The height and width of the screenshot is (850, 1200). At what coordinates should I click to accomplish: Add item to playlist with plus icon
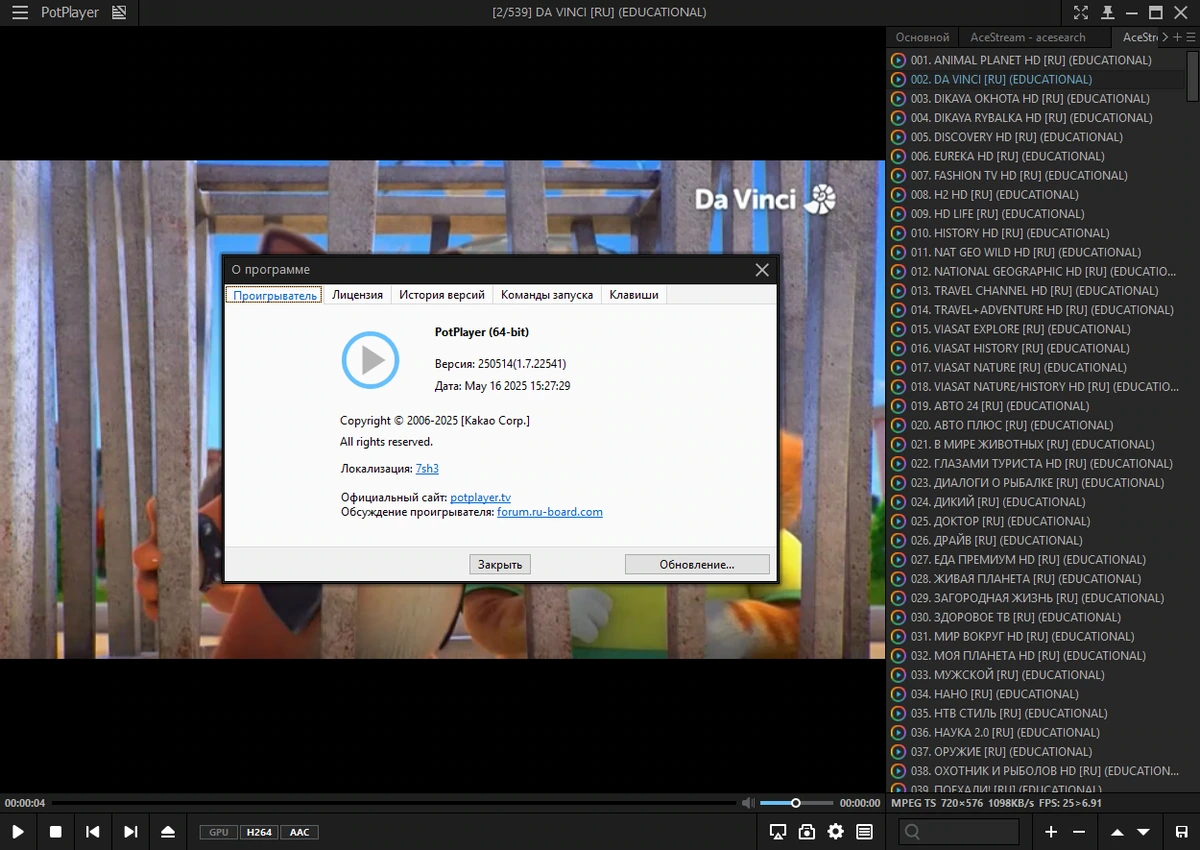(1051, 831)
